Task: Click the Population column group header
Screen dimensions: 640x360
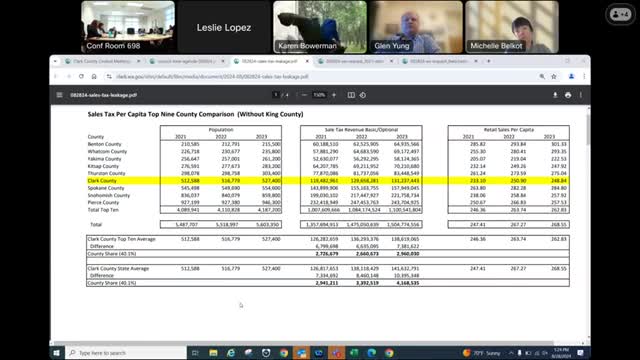Action: coord(221,129)
